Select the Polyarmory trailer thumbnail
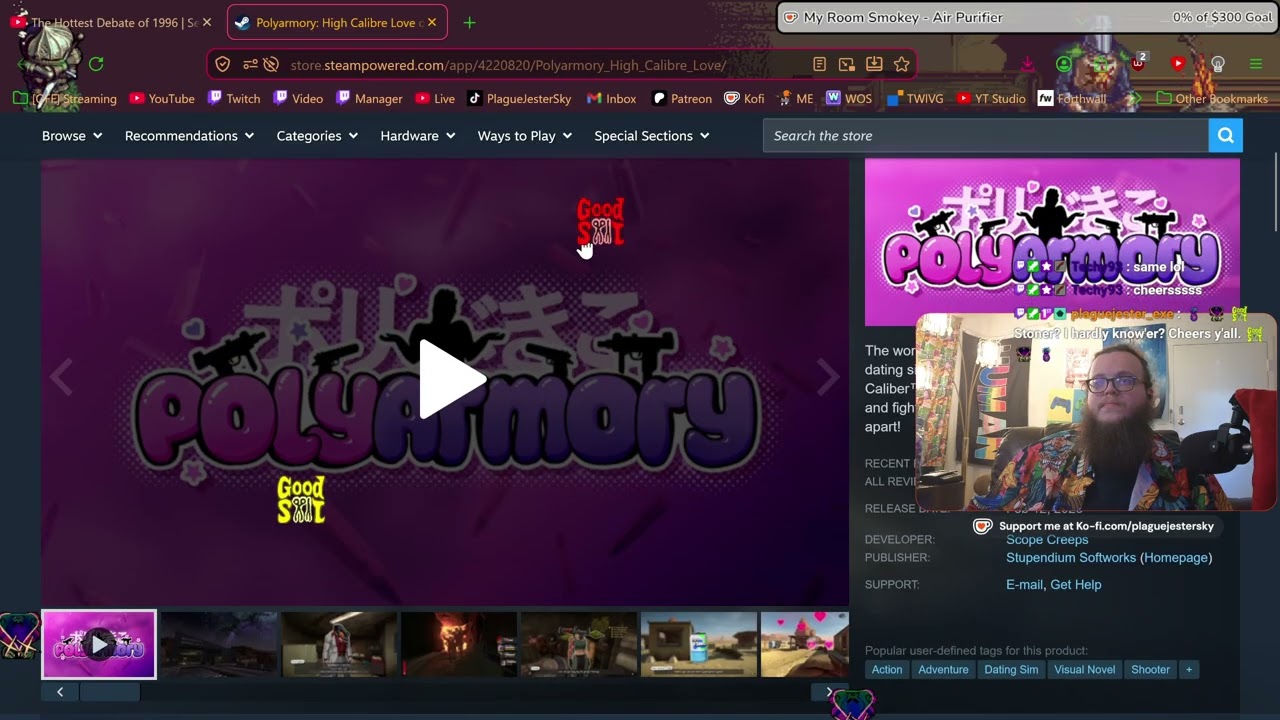Viewport: 1280px width, 720px height. 99,645
